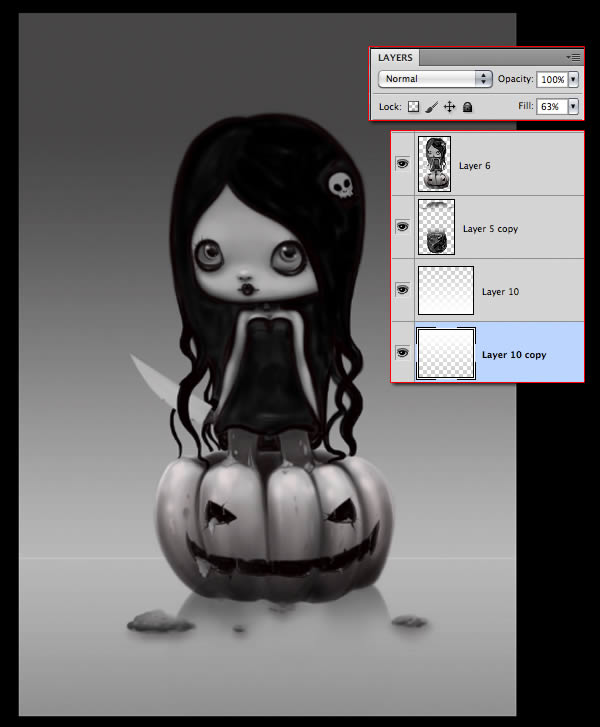Toggle visibility of Layer 10 copy
Viewport: 600px width, 727px height.
(x=402, y=353)
